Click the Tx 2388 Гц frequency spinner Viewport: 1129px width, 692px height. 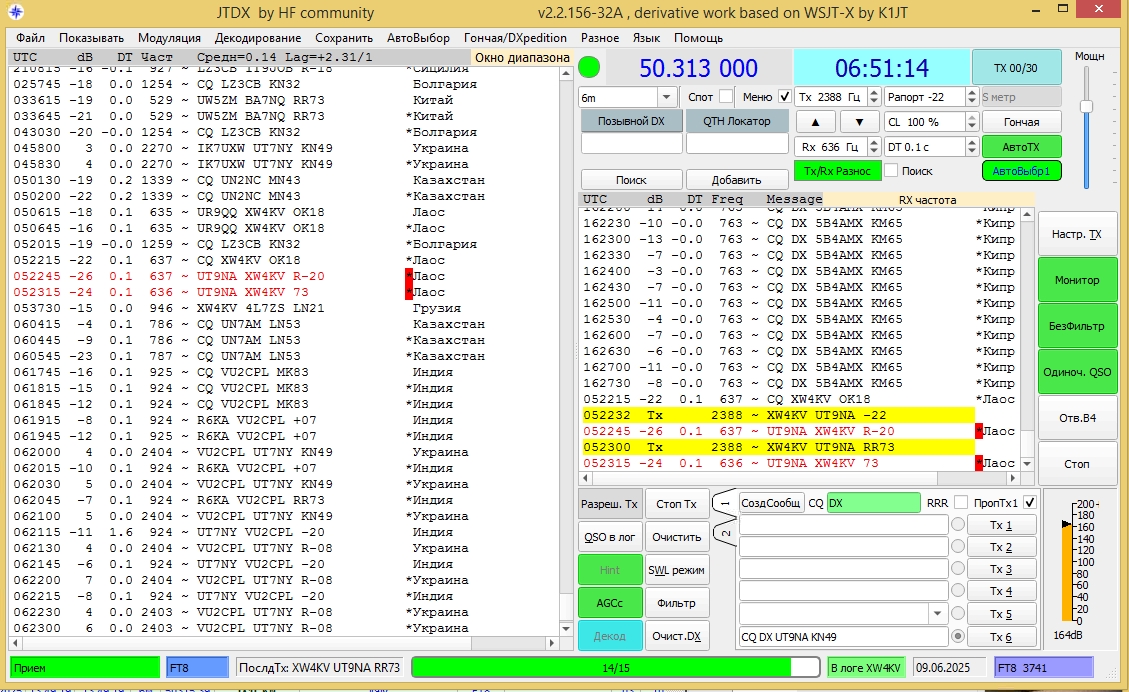(x=838, y=96)
